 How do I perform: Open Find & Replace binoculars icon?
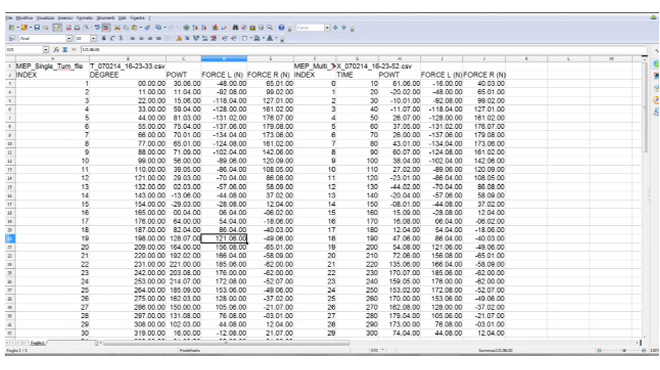(235, 28)
